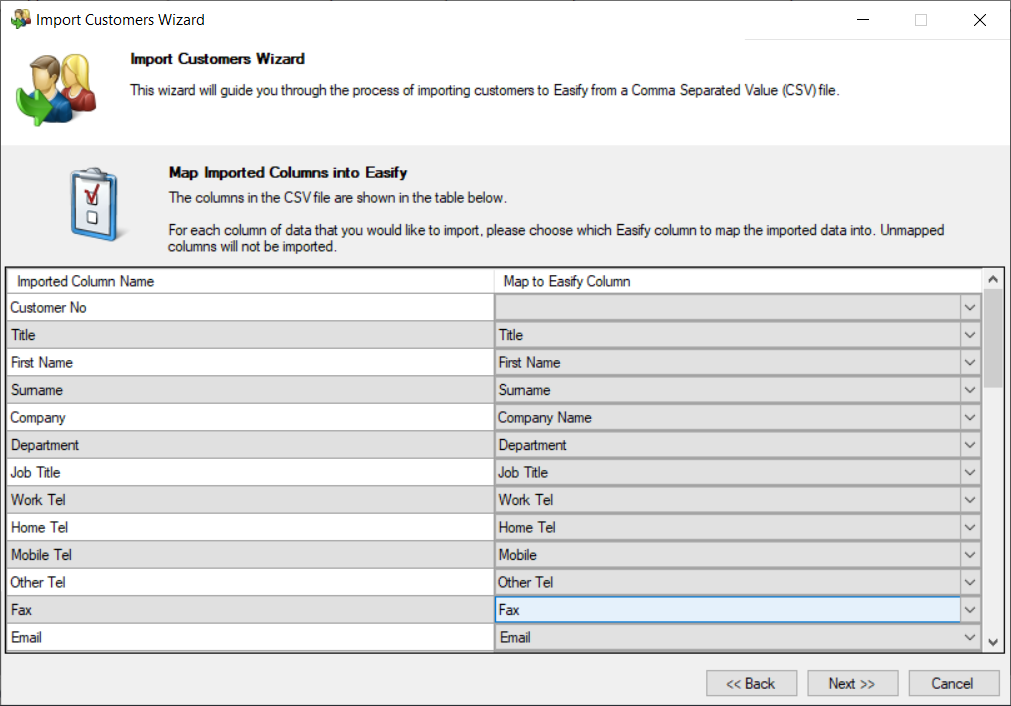Select the Job Title imported column cell
The height and width of the screenshot is (706, 1011).
click(250, 473)
